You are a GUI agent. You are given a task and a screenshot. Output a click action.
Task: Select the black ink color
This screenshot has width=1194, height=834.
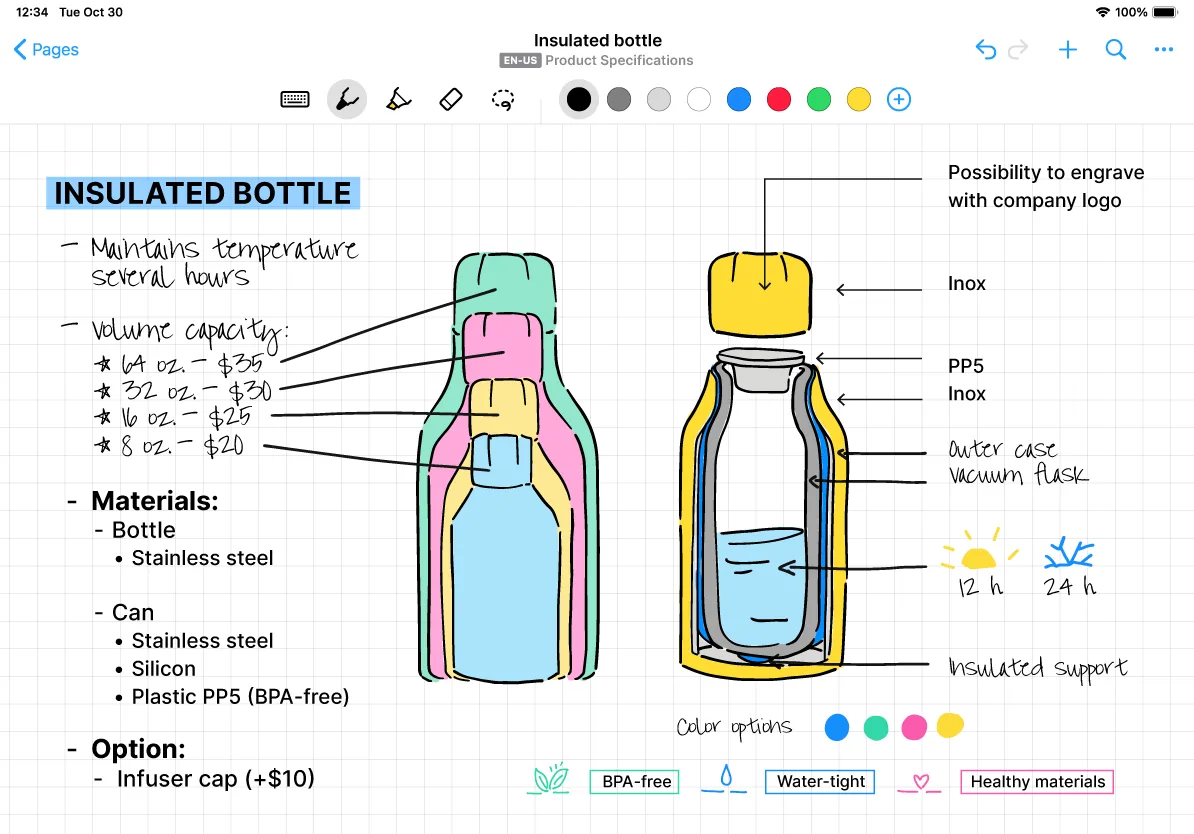[x=578, y=99]
